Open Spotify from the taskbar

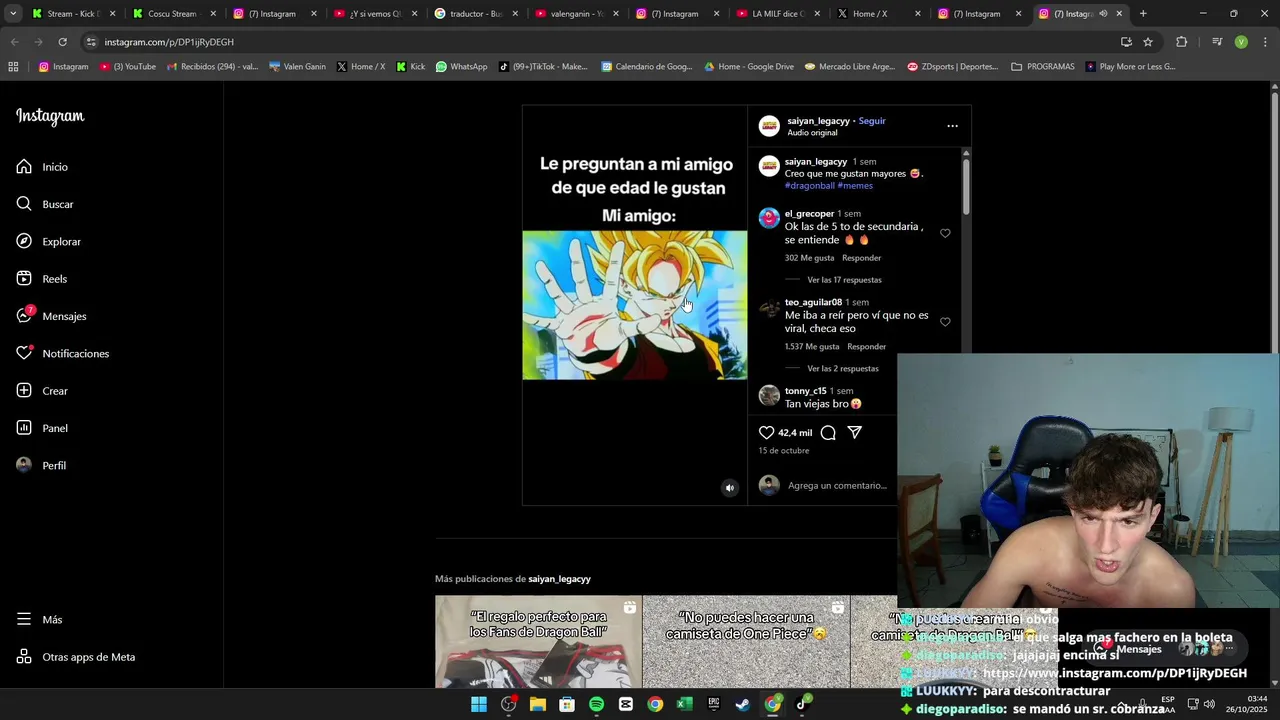coord(596,704)
